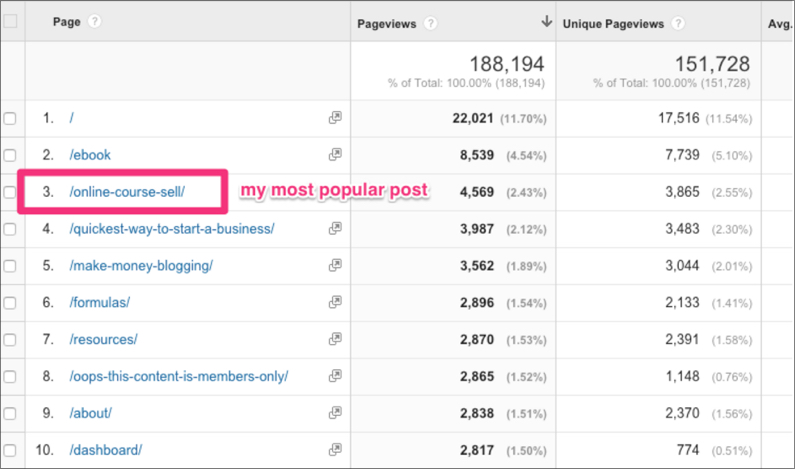795x469 pixels.
Task: Click the help icon next to Page header
Action: [95, 21]
